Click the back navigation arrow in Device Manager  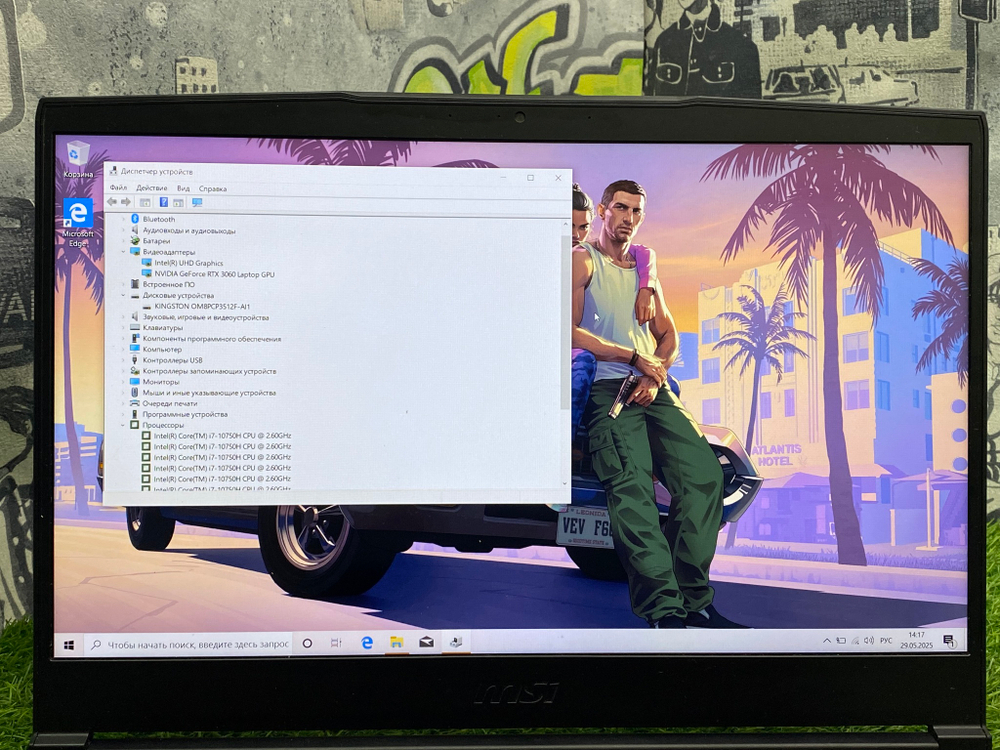pyautogui.click(x=111, y=200)
